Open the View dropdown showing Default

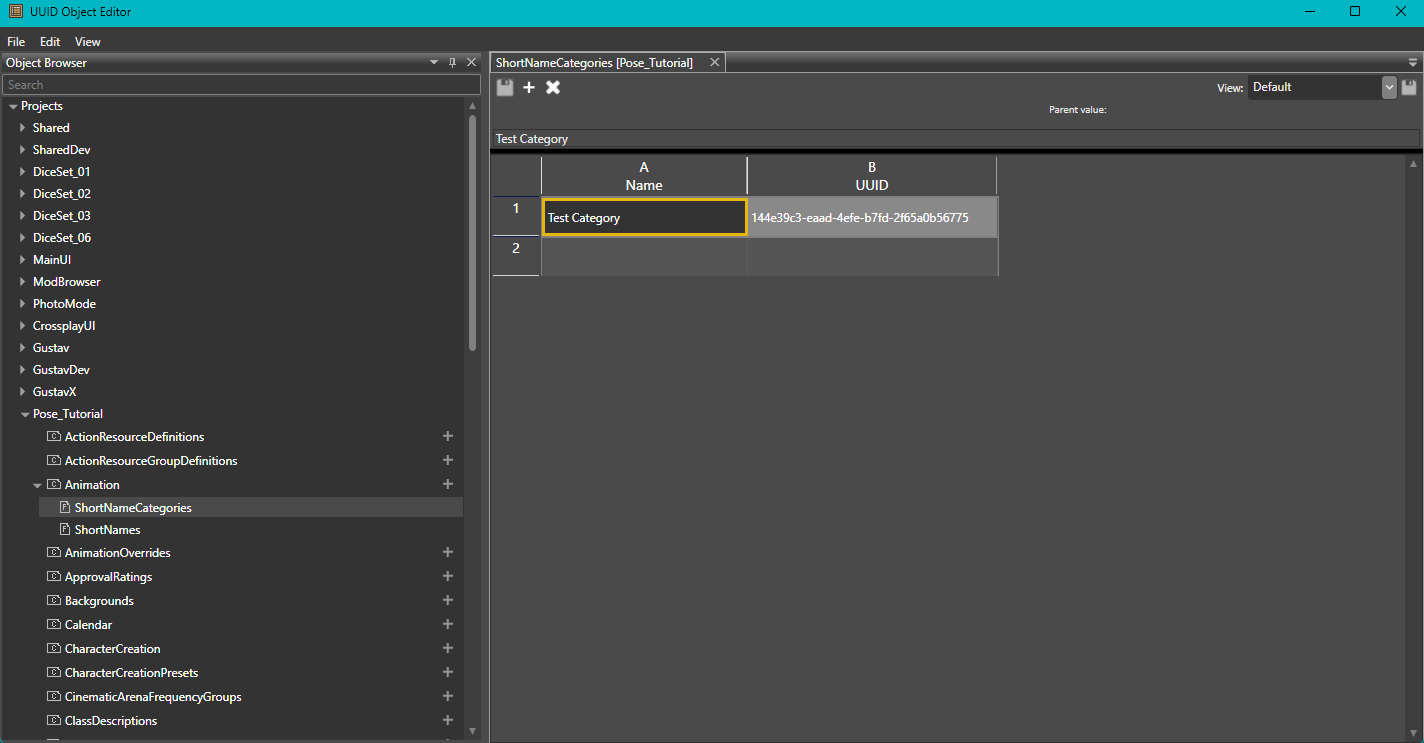coord(1389,87)
